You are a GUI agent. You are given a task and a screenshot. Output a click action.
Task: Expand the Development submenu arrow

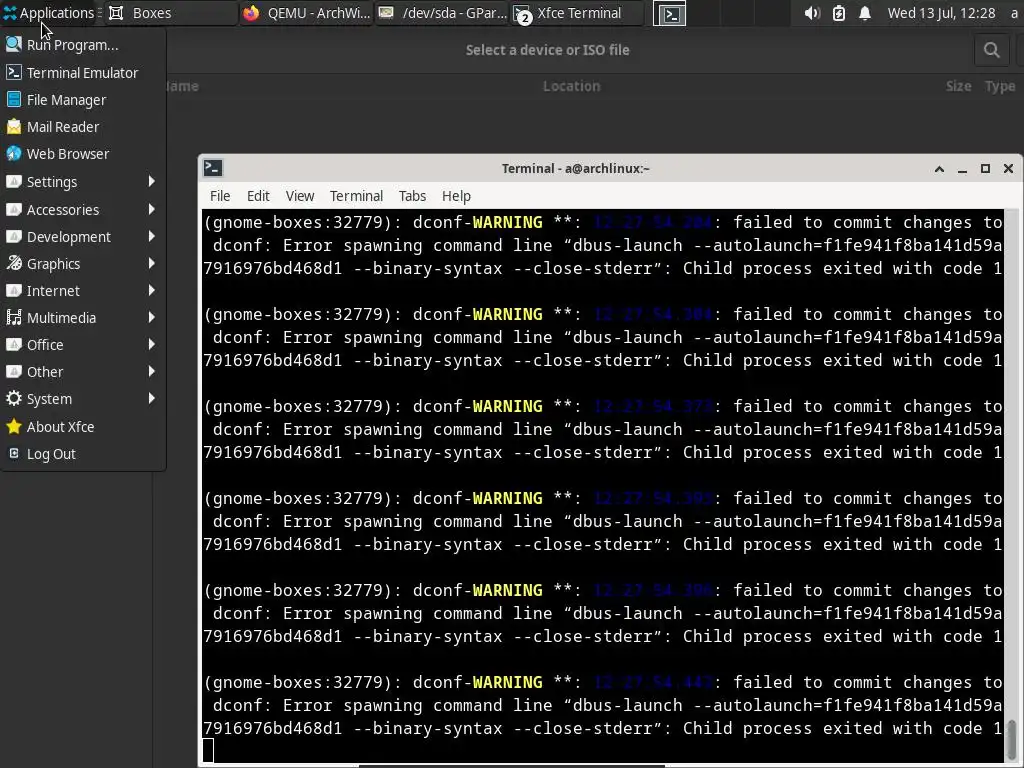coord(152,236)
